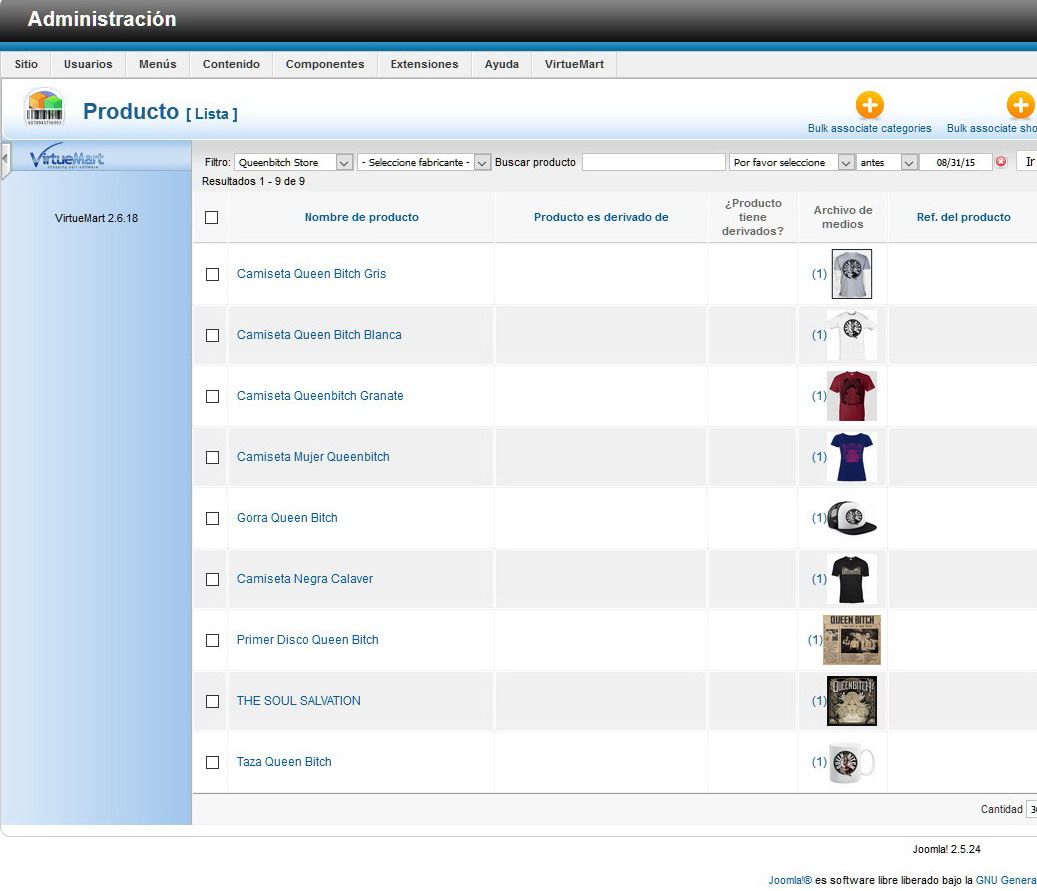Open the Sitio menu

click(26, 64)
